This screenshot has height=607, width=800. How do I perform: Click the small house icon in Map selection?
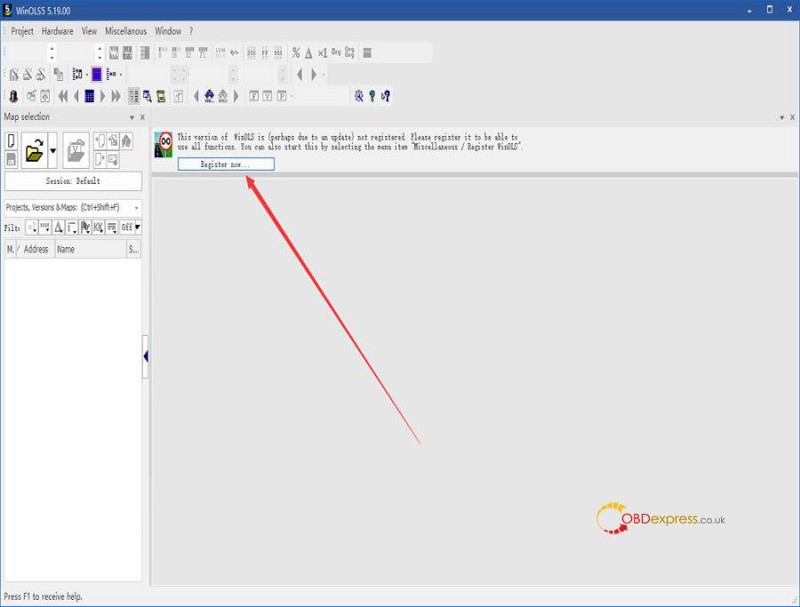pyautogui.click(x=126, y=141)
